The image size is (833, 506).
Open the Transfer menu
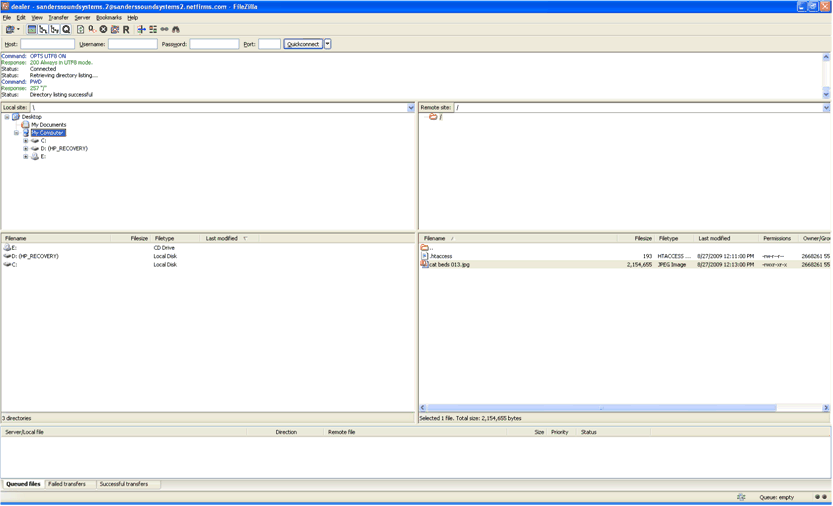pyautogui.click(x=58, y=18)
